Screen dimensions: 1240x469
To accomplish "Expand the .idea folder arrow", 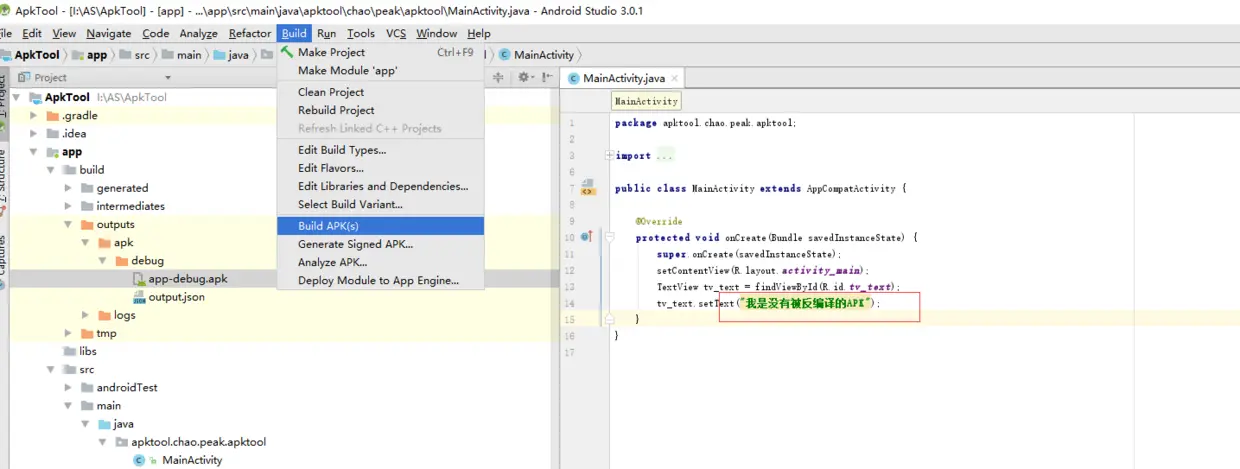I will (34, 133).
